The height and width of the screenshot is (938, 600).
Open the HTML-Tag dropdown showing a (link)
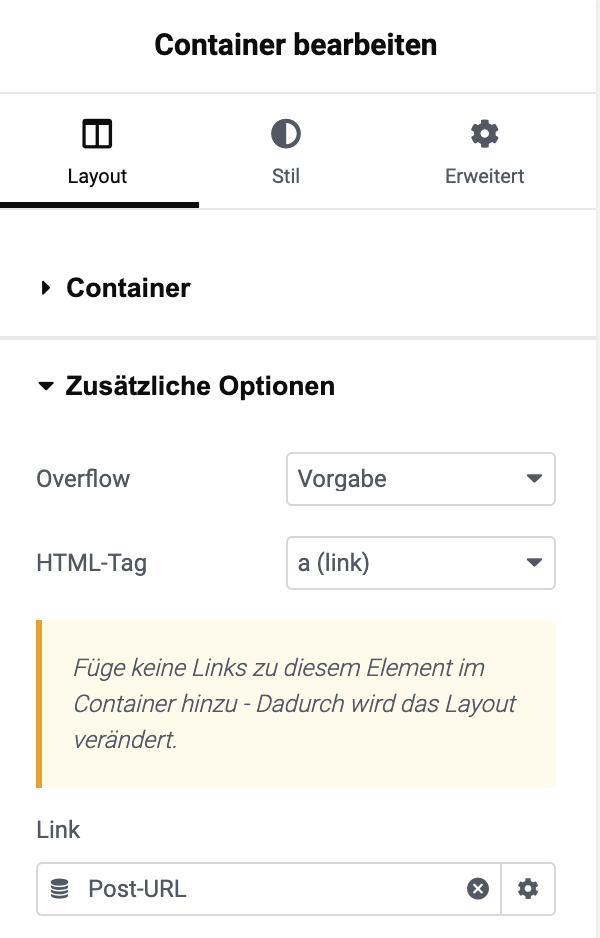tap(421, 563)
